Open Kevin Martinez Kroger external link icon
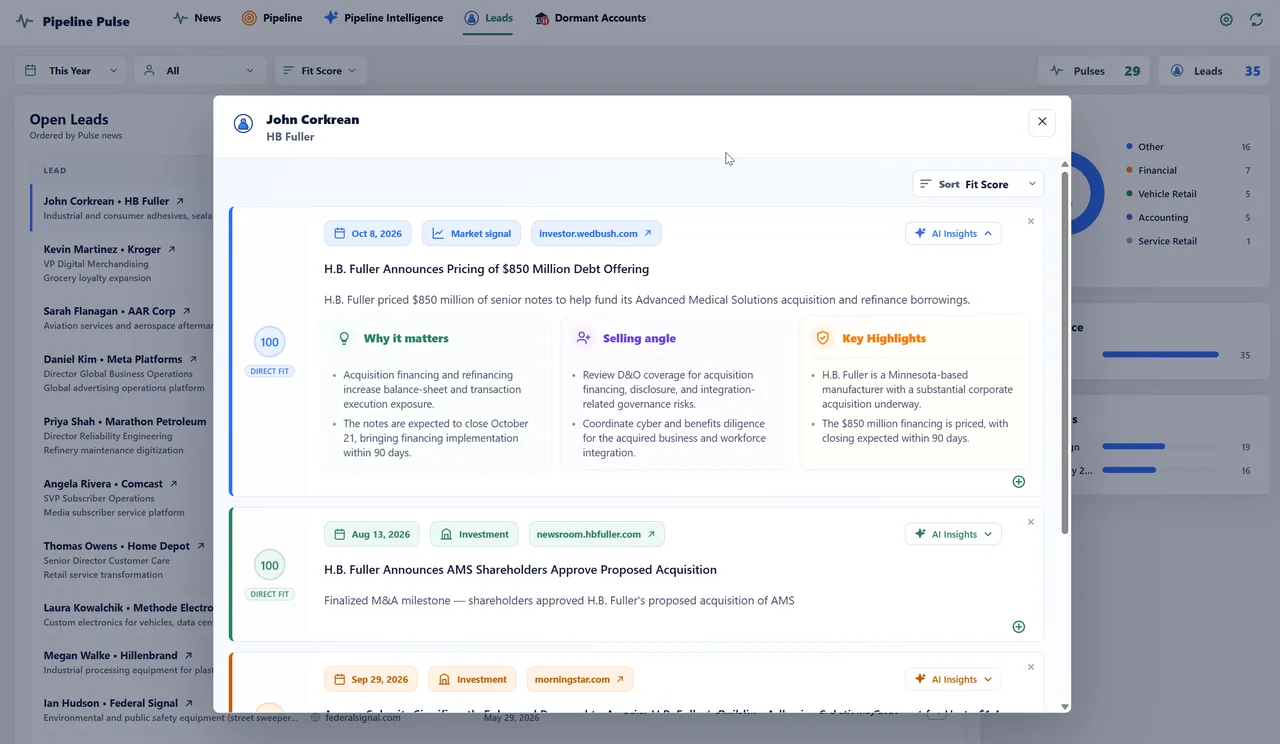 171,249
